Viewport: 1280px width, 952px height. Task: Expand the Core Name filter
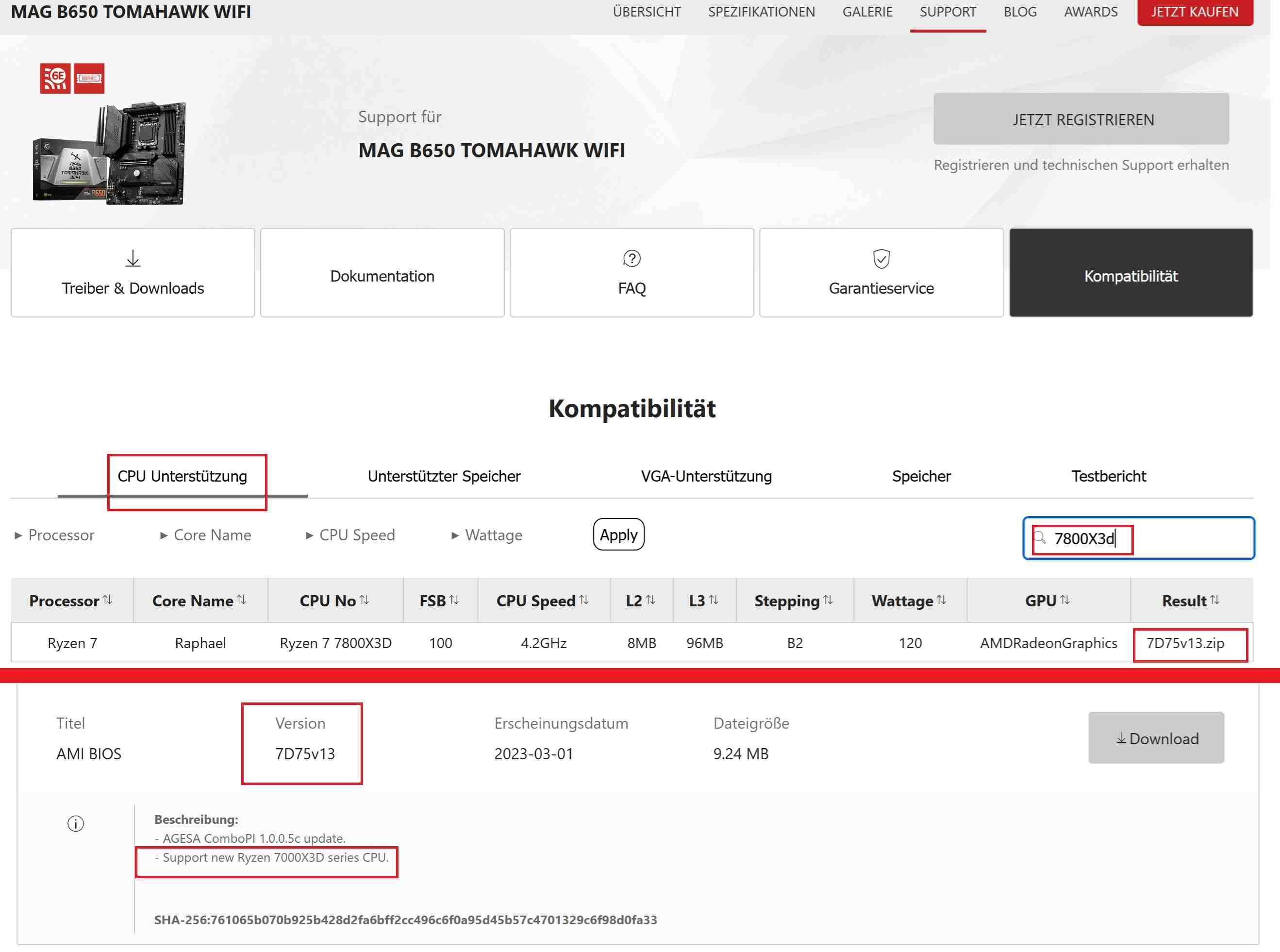tap(205, 535)
